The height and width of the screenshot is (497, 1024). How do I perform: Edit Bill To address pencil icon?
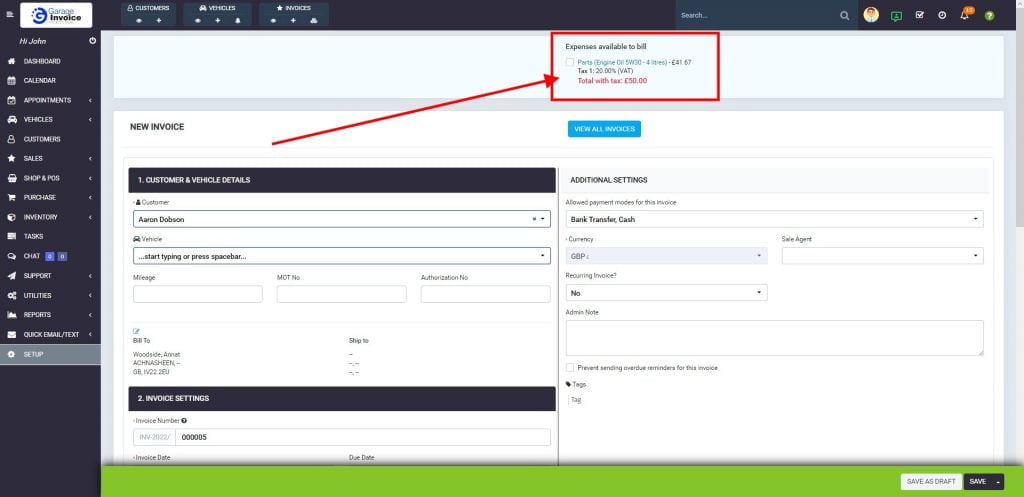click(136, 331)
